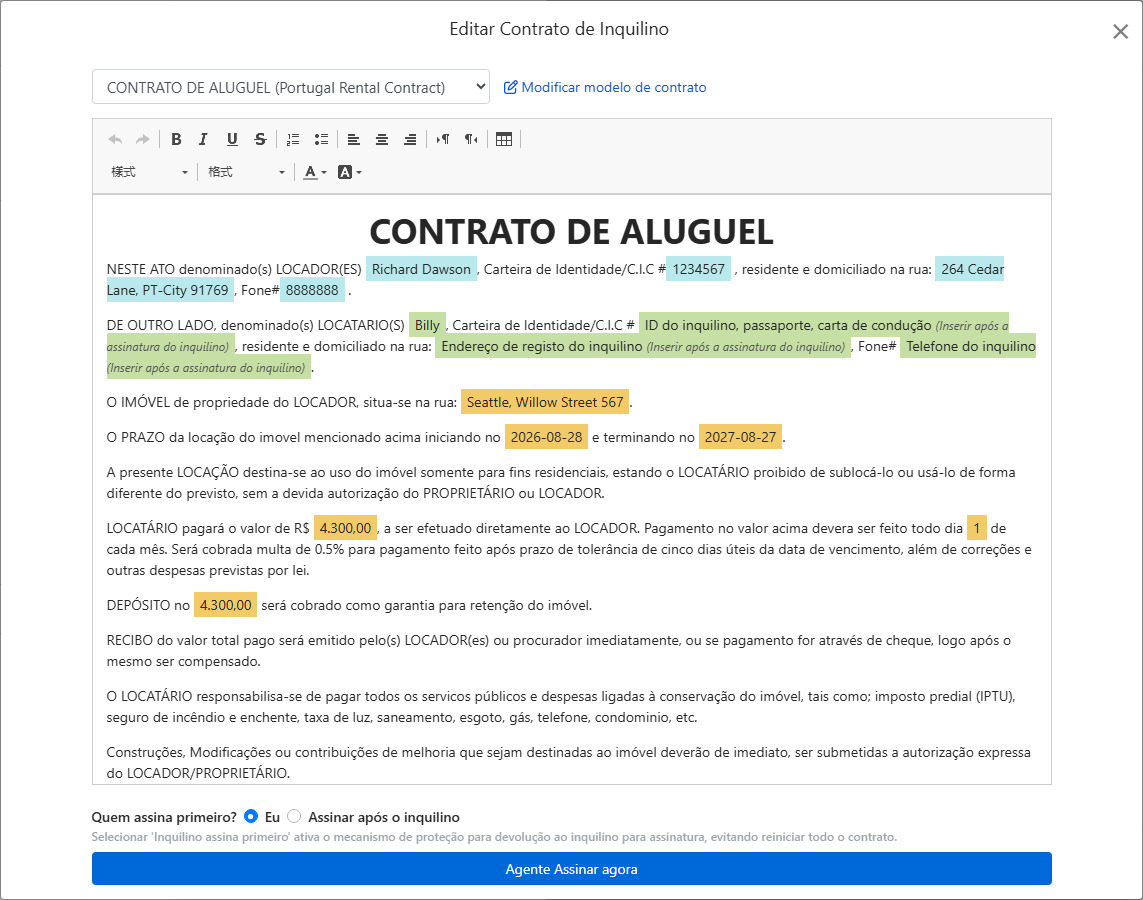The height and width of the screenshot is (900, 1143).
Task: Click the Endereço de registo do inquilino placeholder
Action: 643,346
